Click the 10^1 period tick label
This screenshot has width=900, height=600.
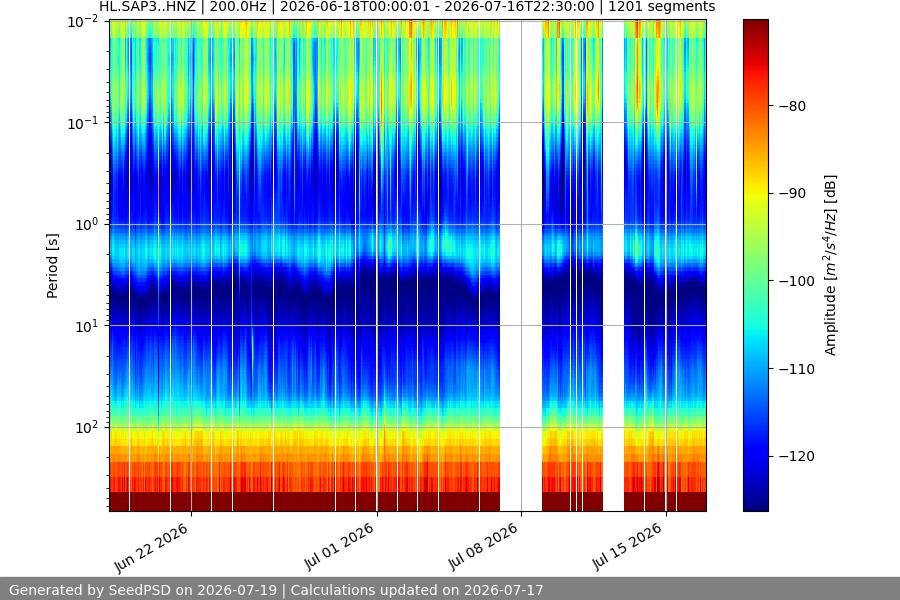87,326
